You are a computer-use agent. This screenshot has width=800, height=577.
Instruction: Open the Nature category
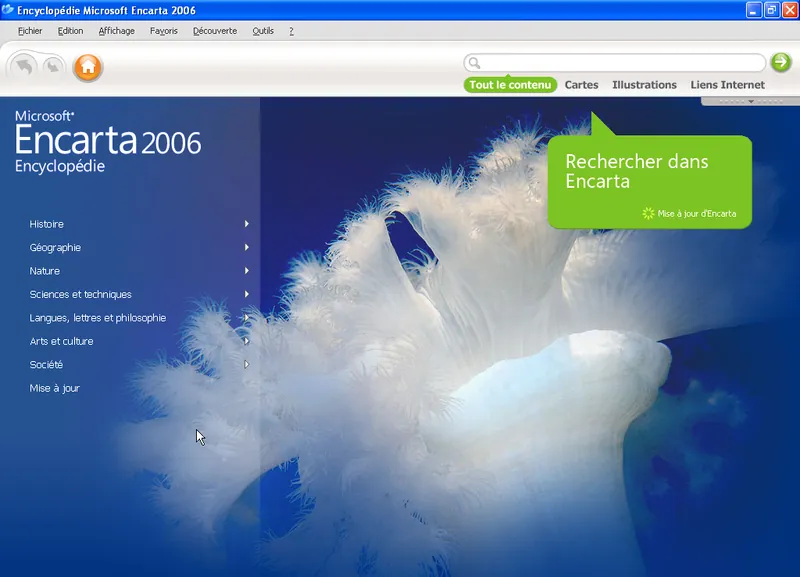click(x=44, y=271)
